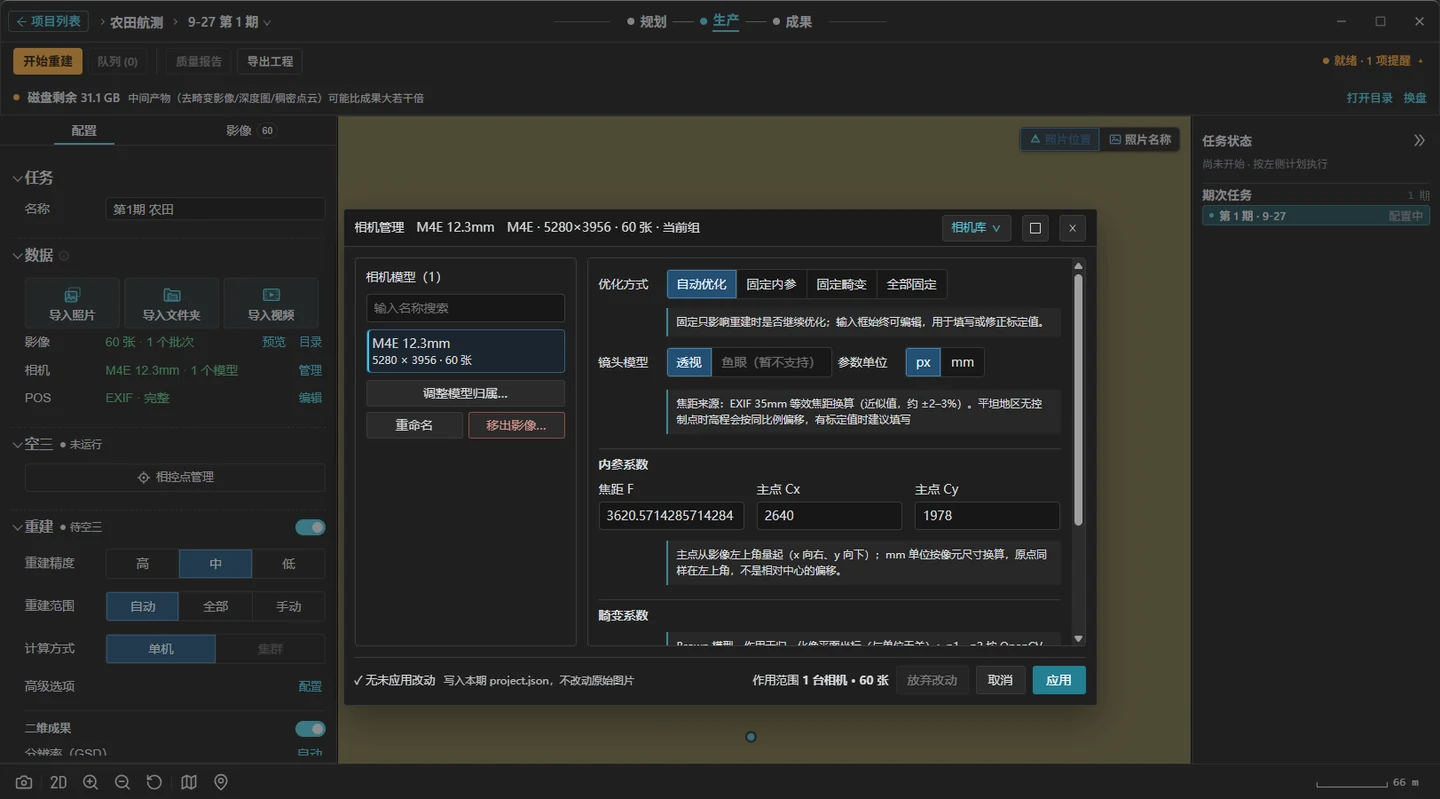Zoom in with the magnifier plus icon

(x=90, y=782)
